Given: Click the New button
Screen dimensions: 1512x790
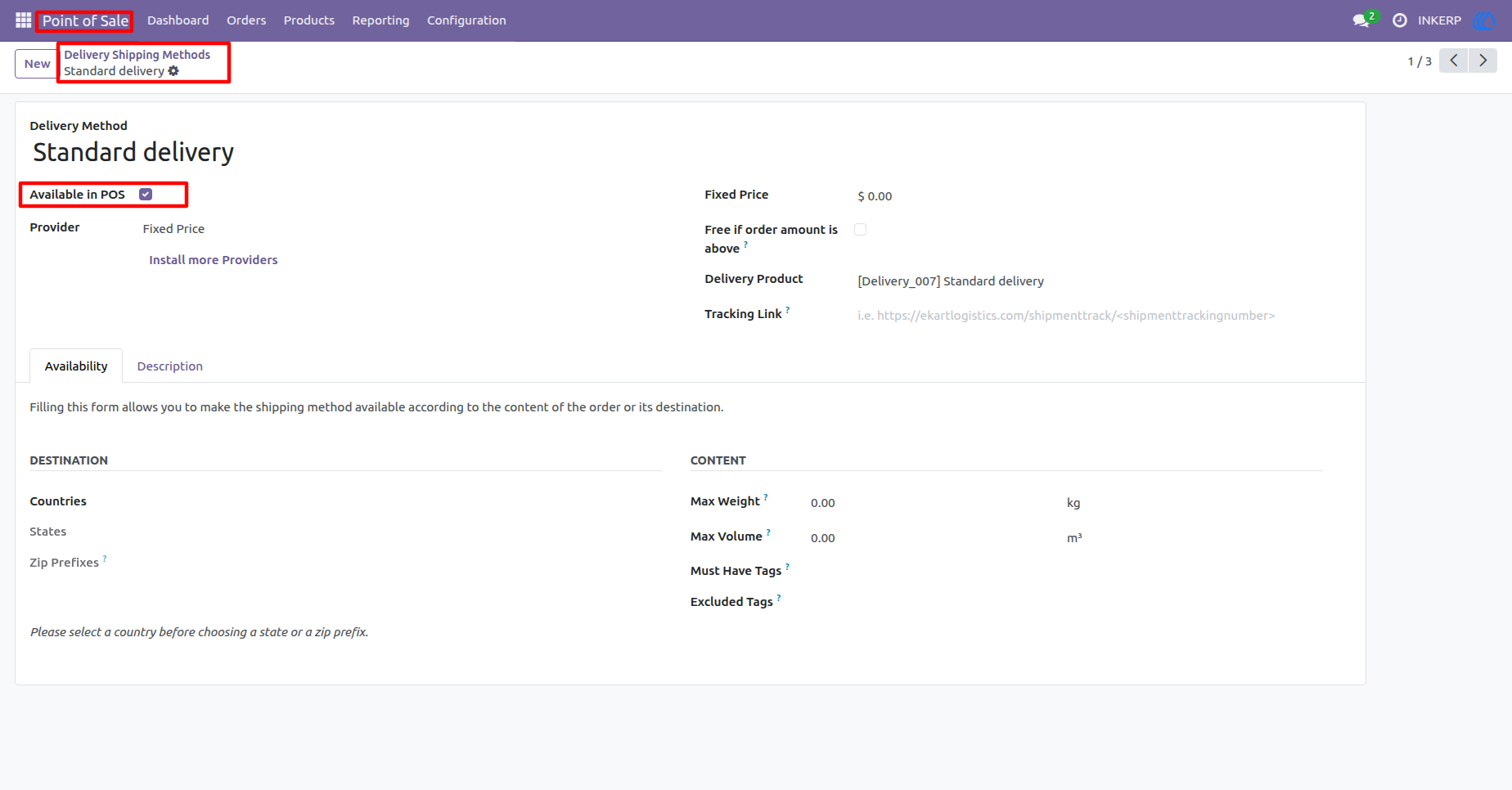Looking at the screenshot, I should click(37, 64).
